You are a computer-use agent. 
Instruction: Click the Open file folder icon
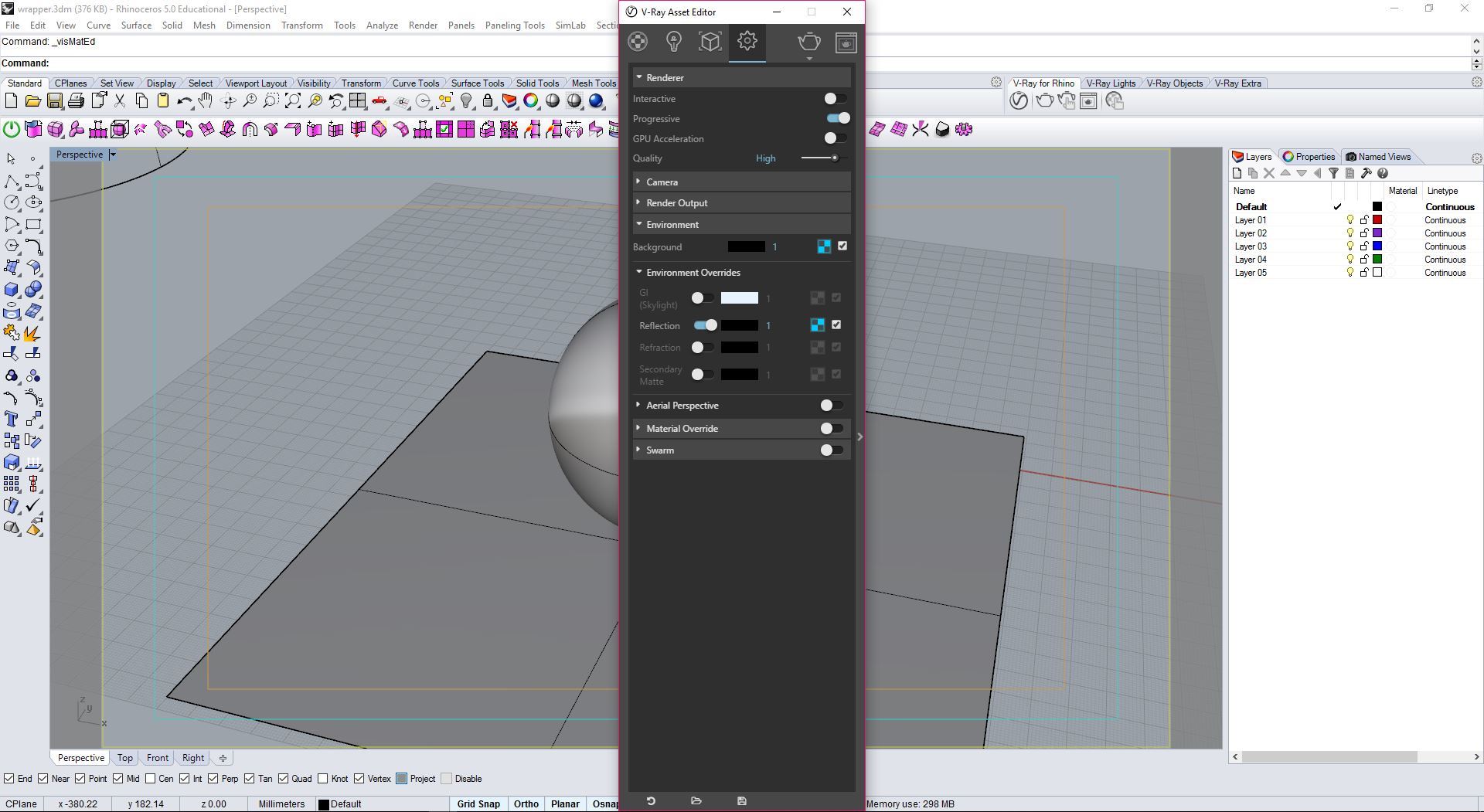point(32,101)
